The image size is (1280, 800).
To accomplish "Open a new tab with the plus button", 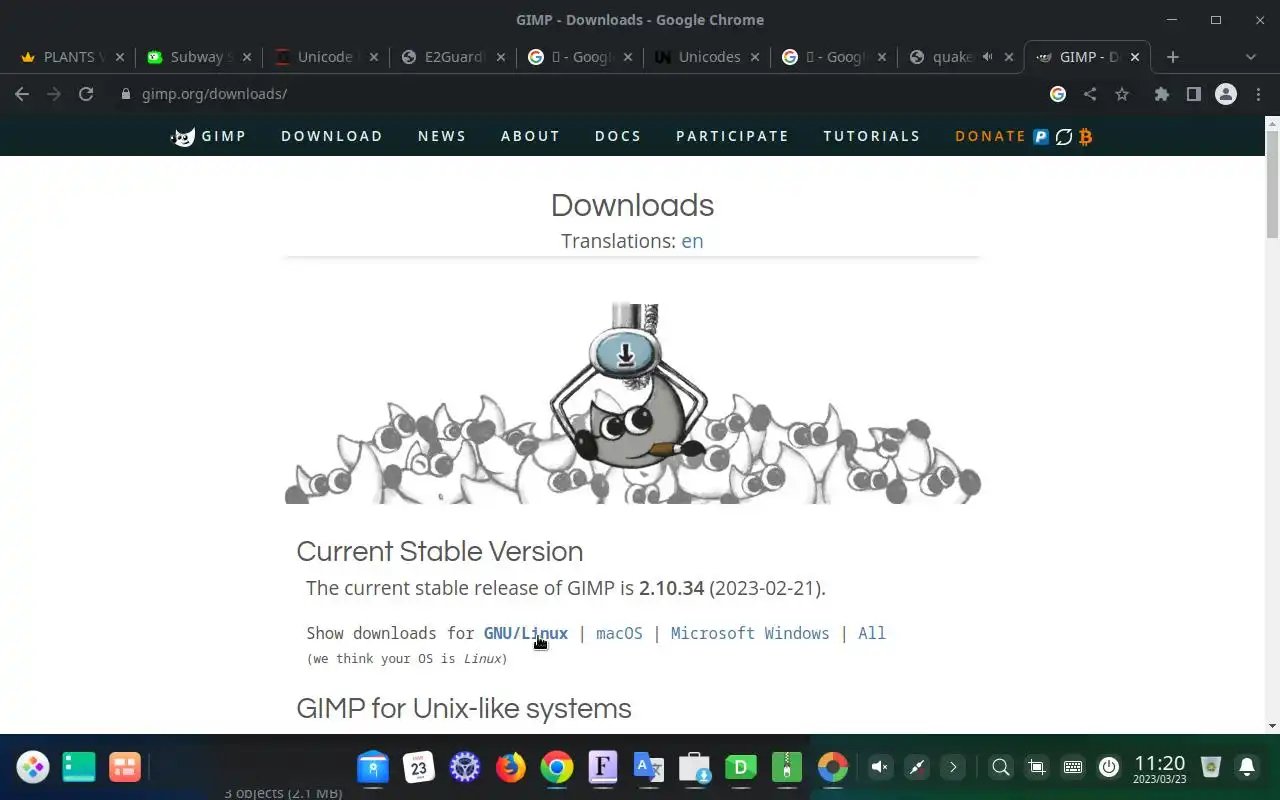I will point(1173,57).
